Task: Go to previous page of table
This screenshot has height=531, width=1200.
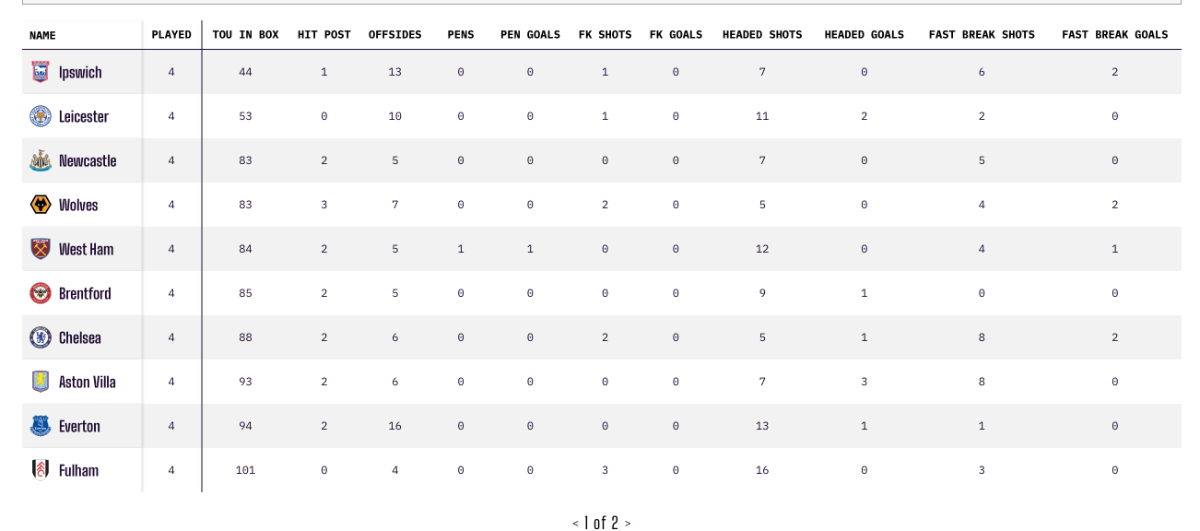Action: (x=575, y=523)
